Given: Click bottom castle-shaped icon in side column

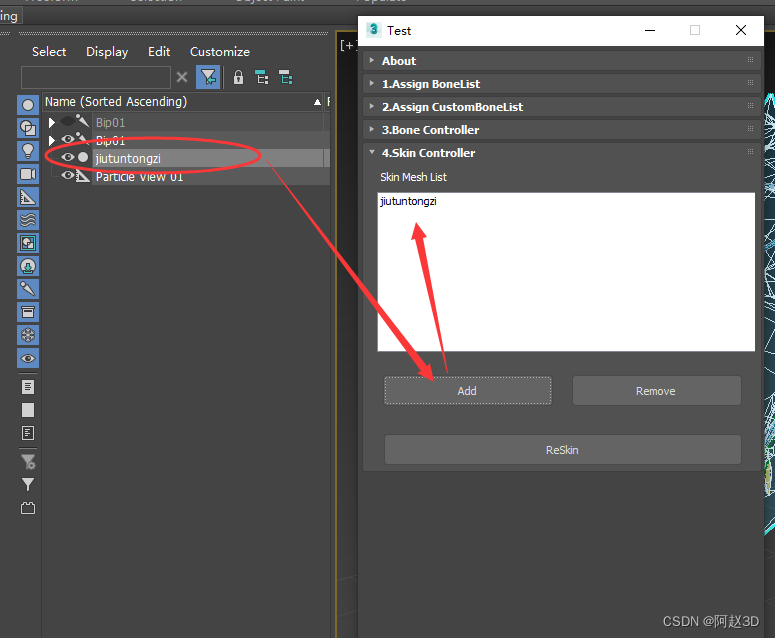Looking at the screenshot, I should point(28,508).
